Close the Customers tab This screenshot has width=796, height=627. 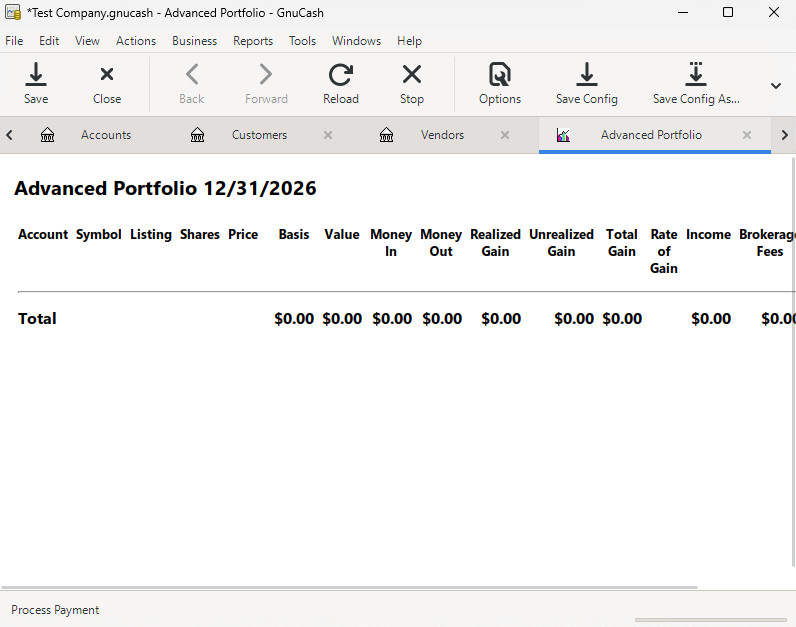(328, 135)
